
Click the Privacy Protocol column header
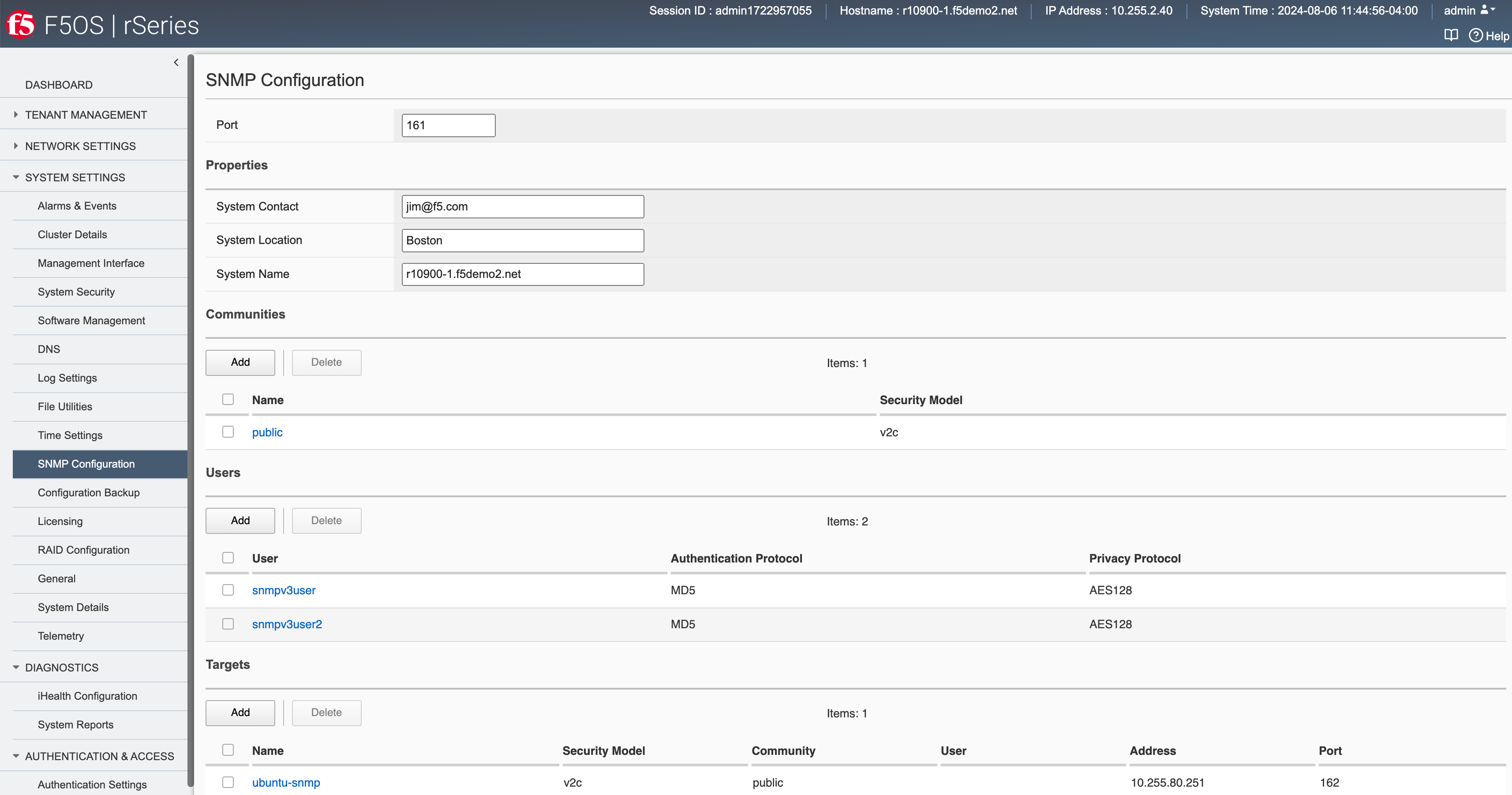[x=1134, y=559]
